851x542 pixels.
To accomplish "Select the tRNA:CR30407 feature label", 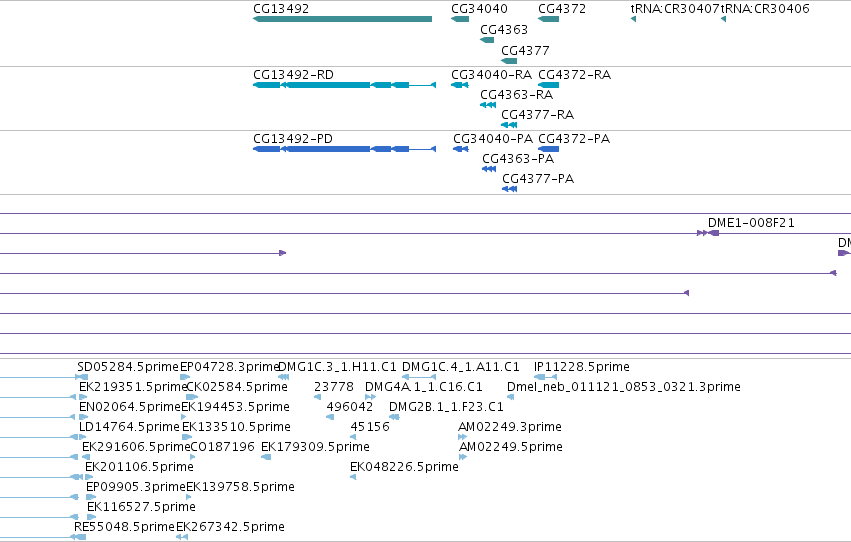I will (675, 9).
